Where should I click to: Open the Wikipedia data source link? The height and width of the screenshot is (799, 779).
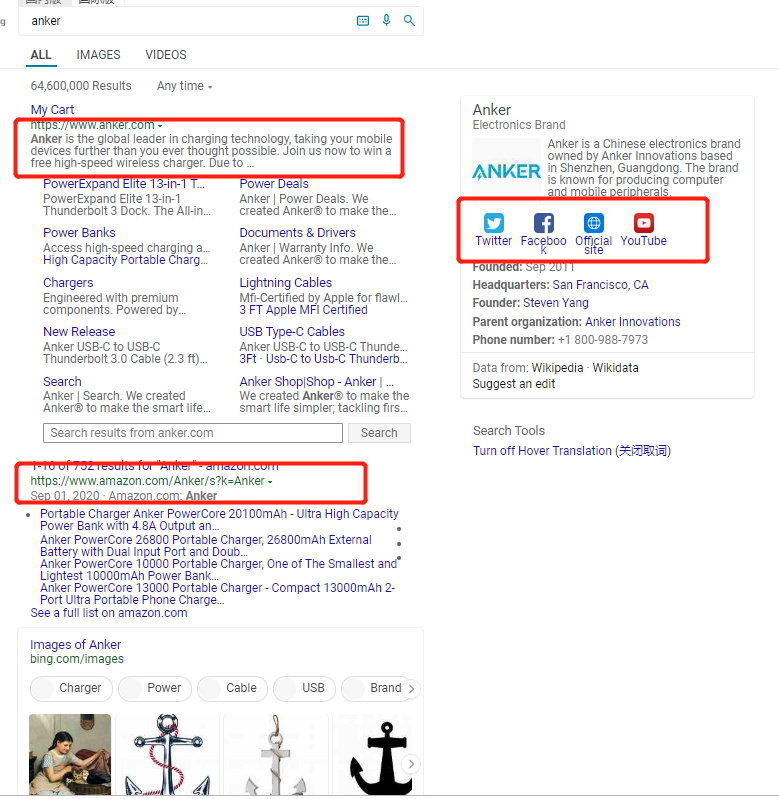tap(557, 368)
